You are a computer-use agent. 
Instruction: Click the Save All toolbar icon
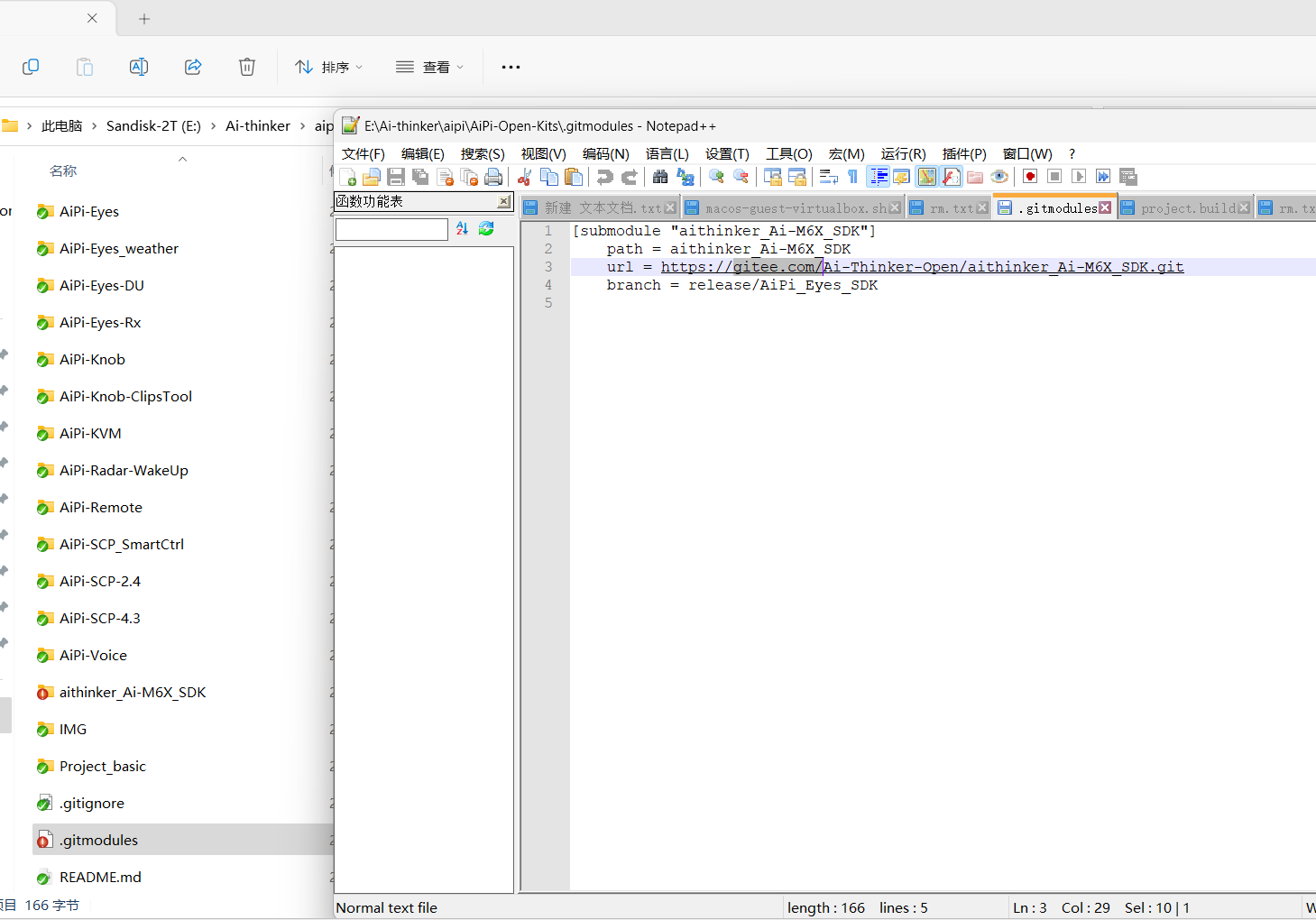point(419,177)
